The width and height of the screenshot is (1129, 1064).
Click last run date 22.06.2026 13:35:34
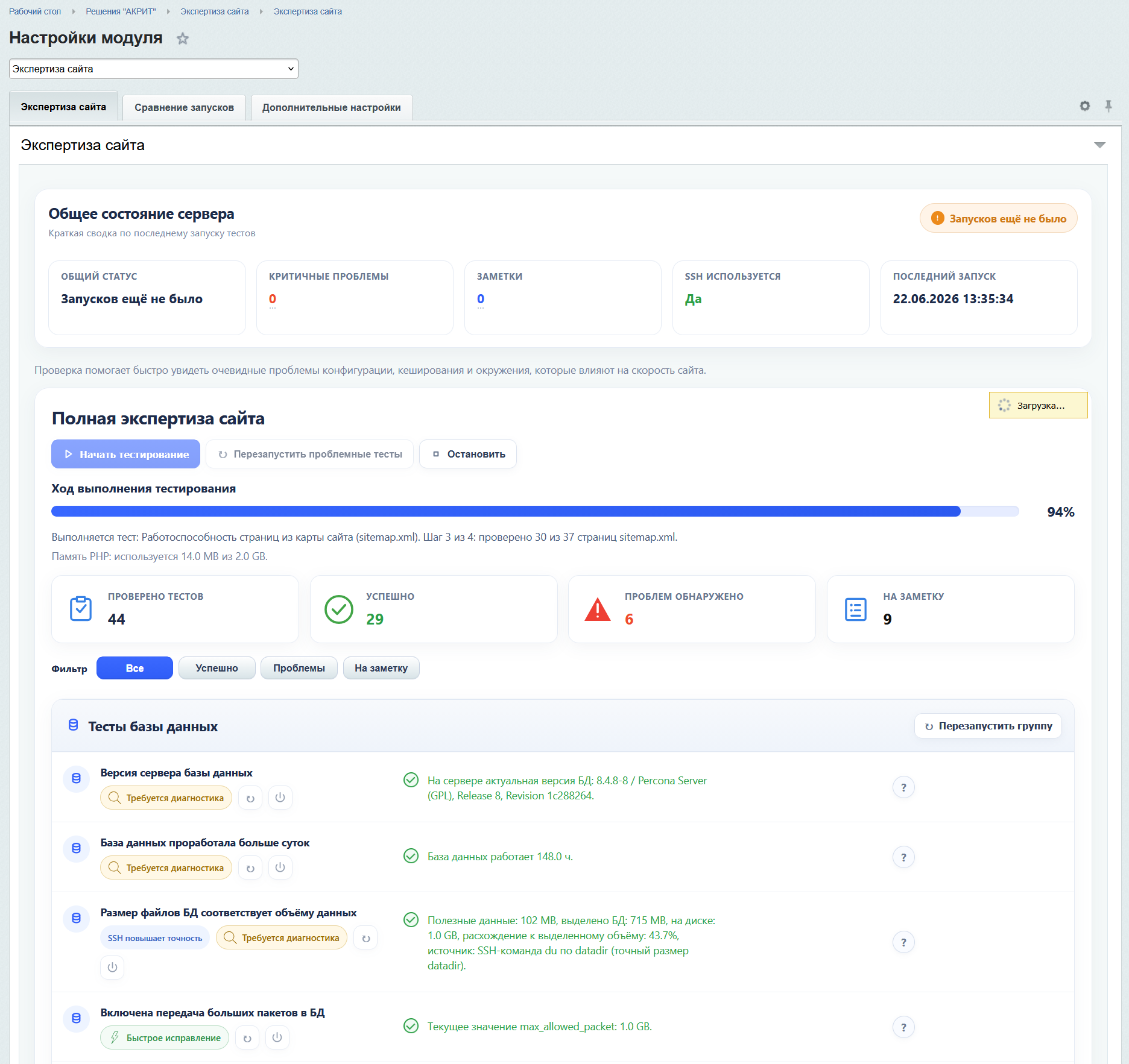click(953, 299)
